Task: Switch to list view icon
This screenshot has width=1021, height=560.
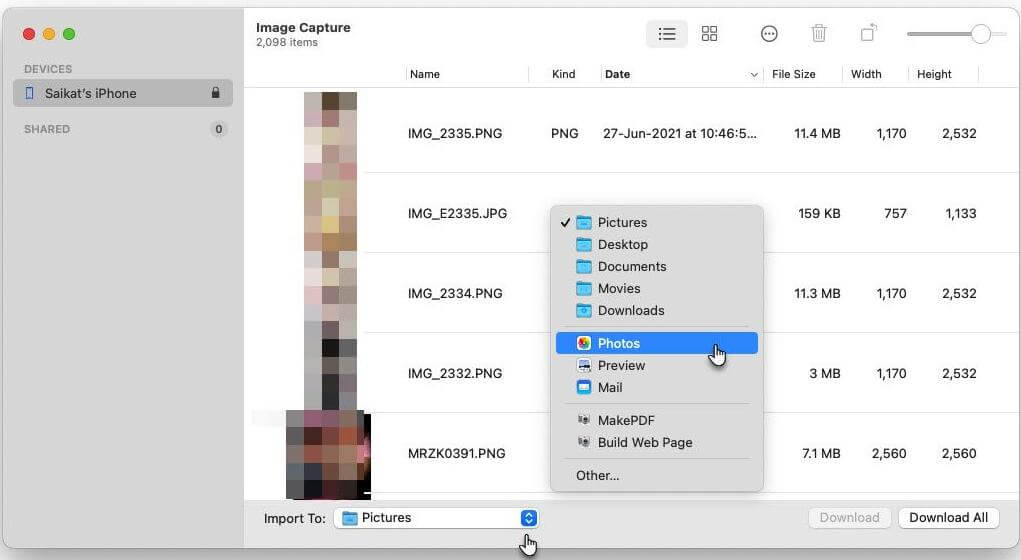Action: point(666,34)
